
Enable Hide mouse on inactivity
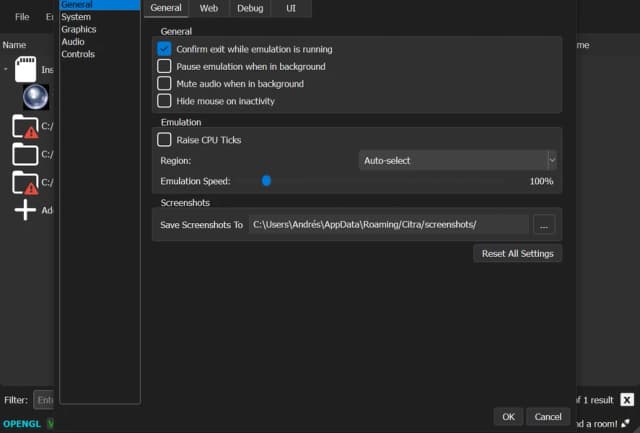click(164, 100)
